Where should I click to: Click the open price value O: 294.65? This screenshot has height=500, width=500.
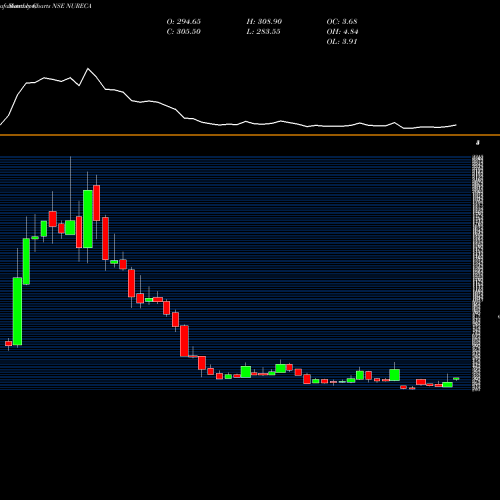(x=183, y=22)
